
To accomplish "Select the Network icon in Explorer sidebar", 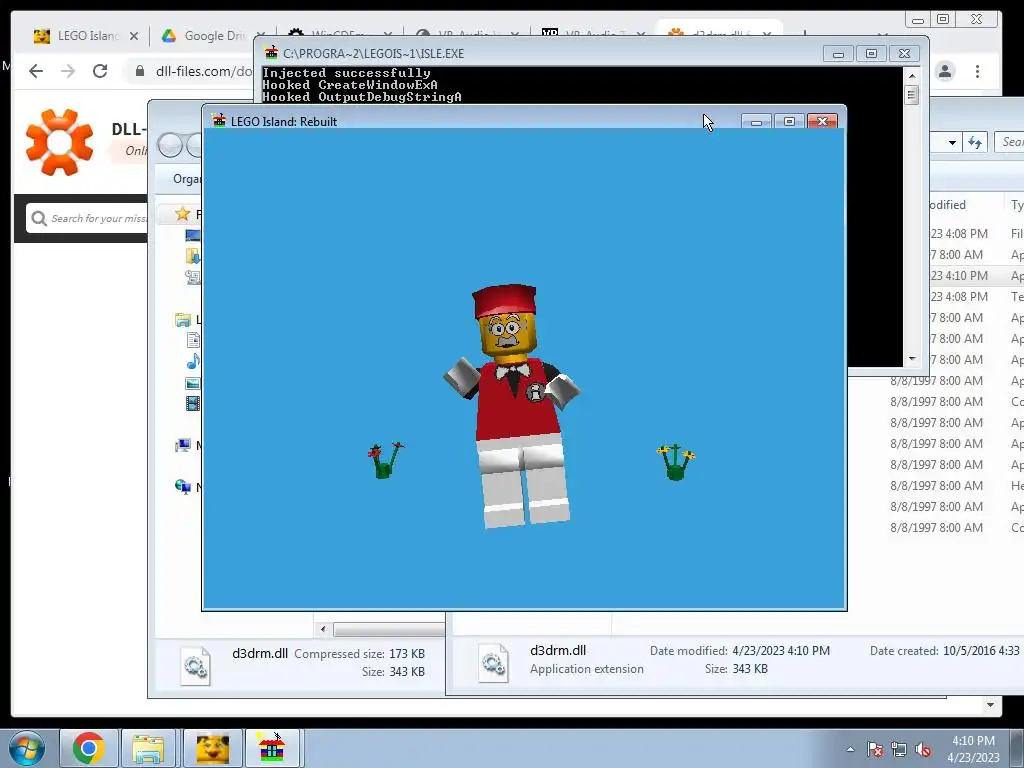I will pos(183,487).
